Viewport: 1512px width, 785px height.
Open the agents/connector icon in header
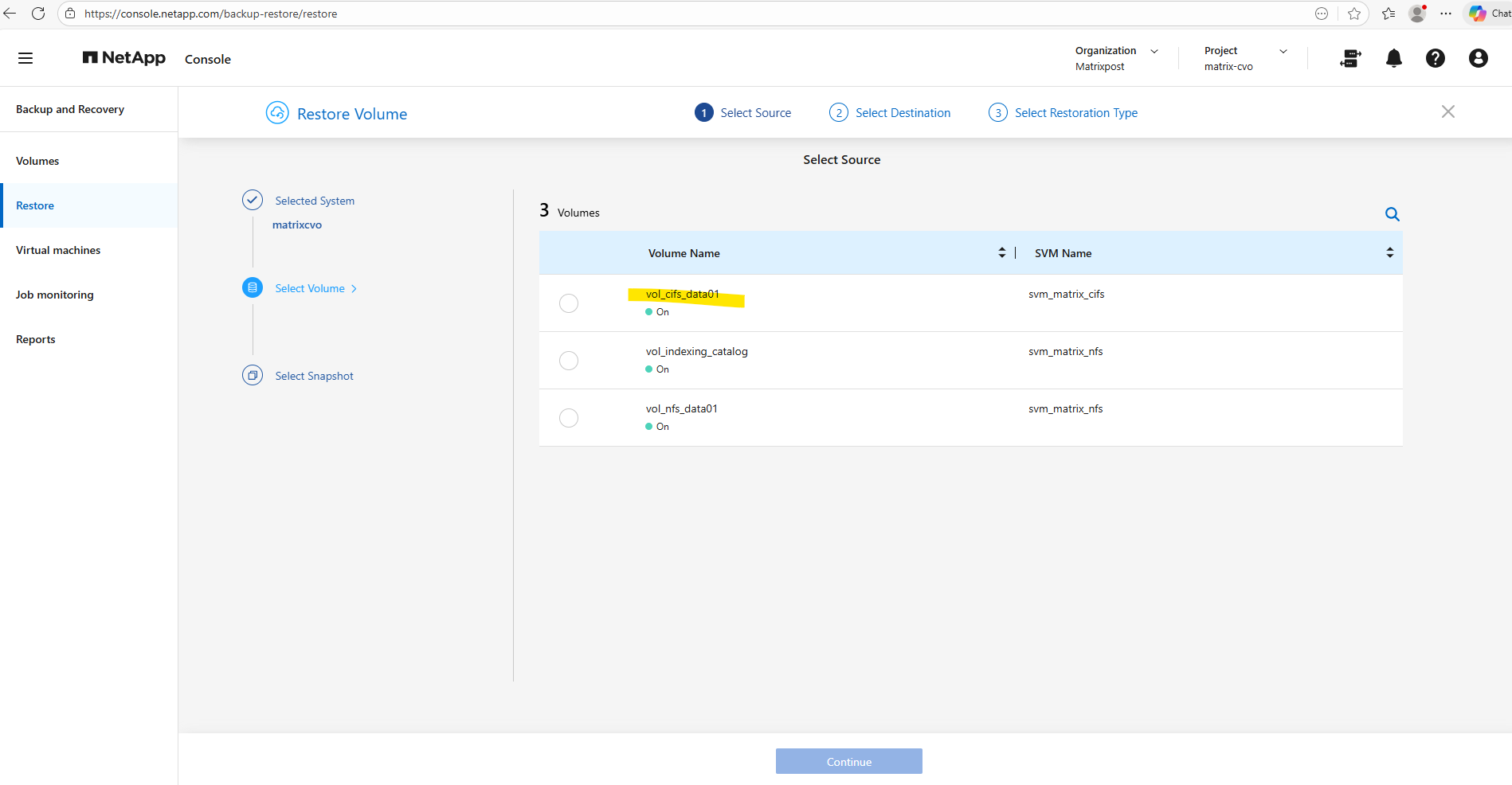tap(1350, 58)
